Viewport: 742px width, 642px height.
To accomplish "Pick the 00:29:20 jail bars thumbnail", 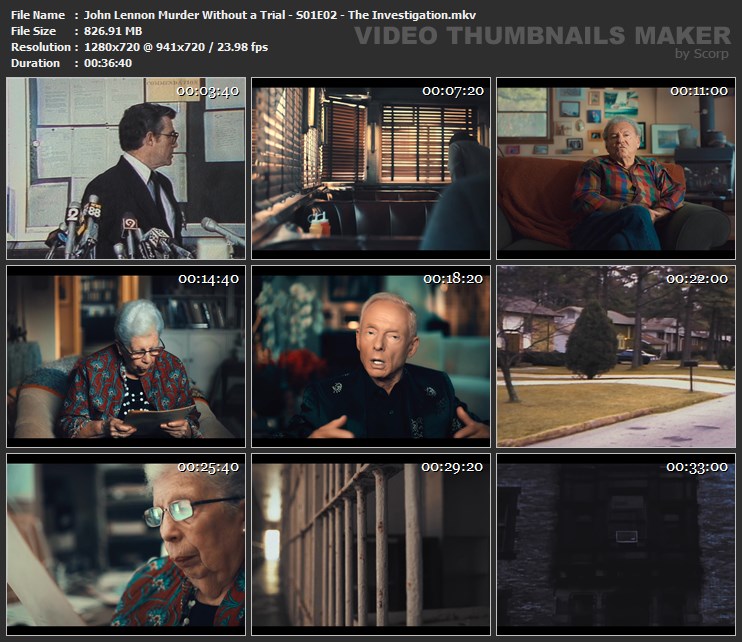I will (371, 544).
